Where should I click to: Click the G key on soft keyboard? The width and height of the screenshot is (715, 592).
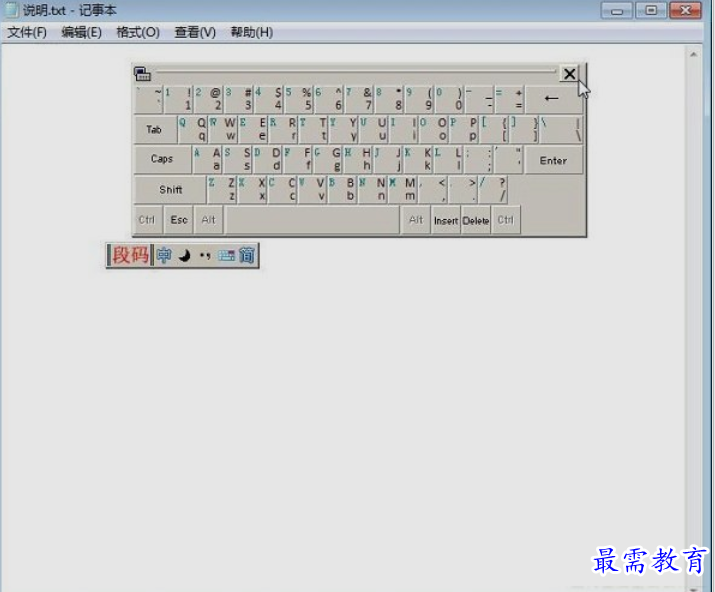coord(328,159)
